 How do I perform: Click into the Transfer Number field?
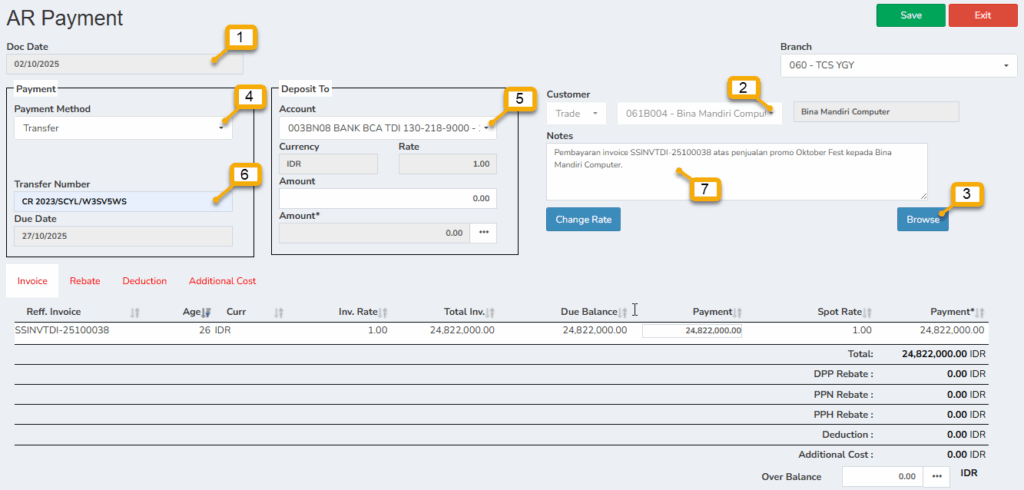[x=123, y=202]
